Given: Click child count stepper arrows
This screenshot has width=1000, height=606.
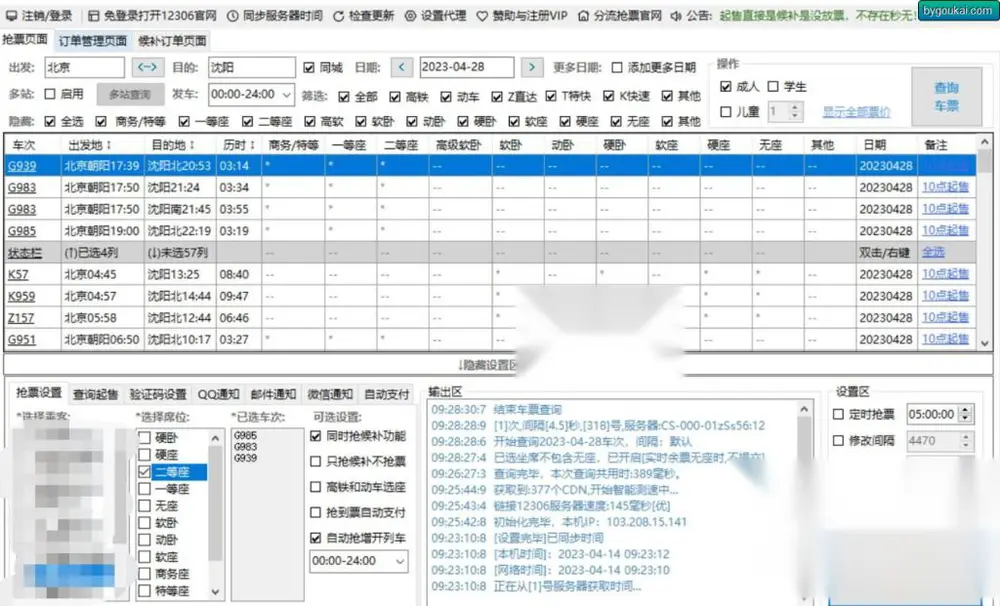Looking at the screenshot, I should tap(795, 112).
